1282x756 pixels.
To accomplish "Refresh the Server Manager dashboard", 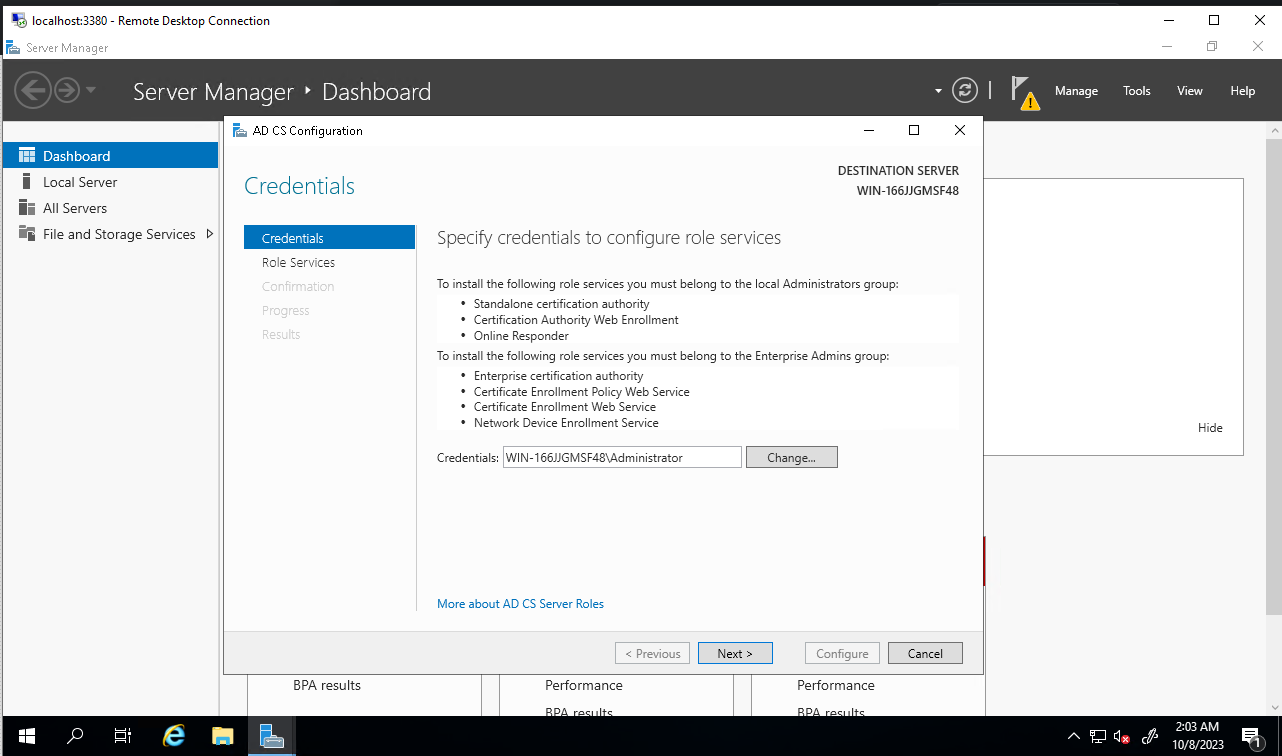I will pos(964,91).
